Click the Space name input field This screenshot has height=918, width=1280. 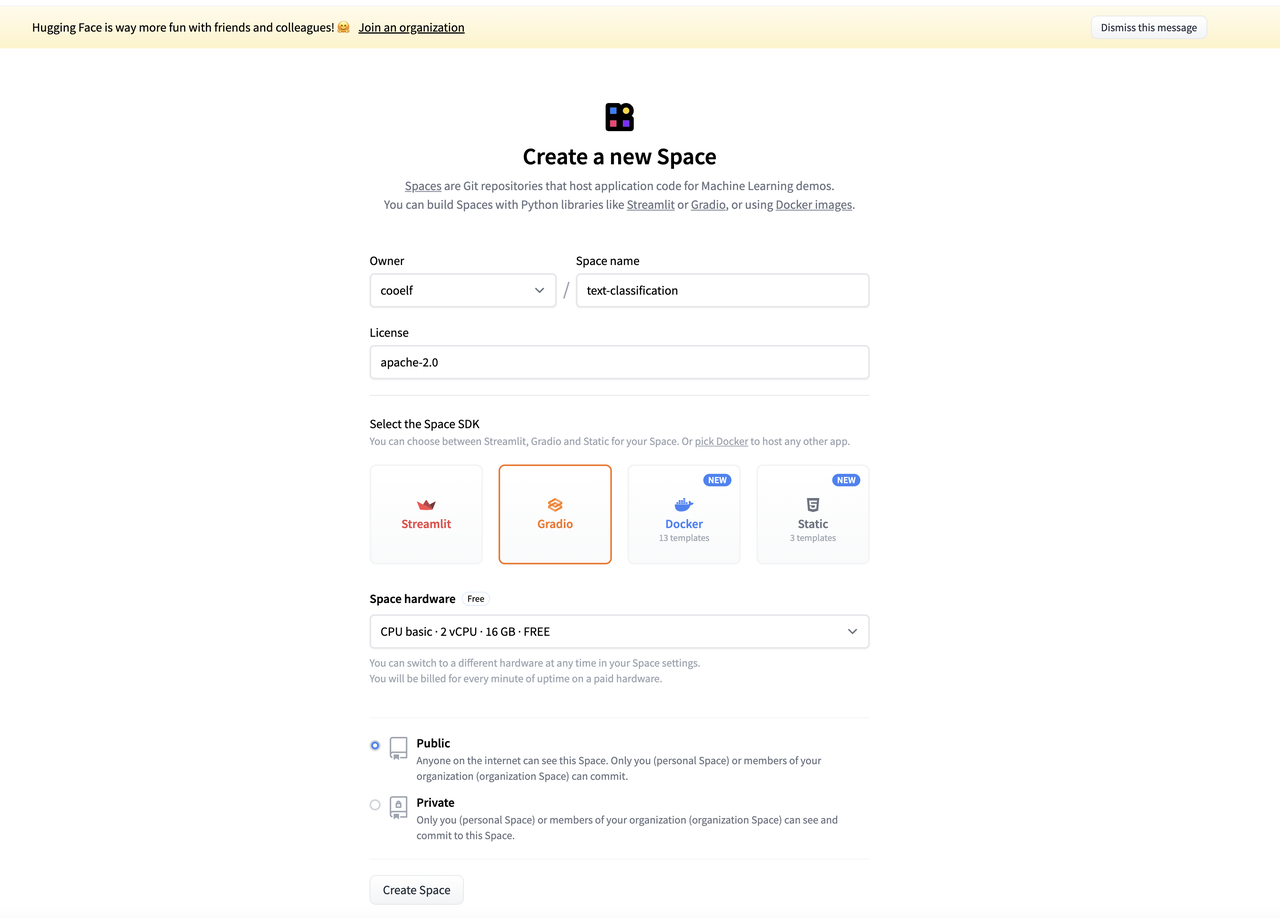coord(722,290)
